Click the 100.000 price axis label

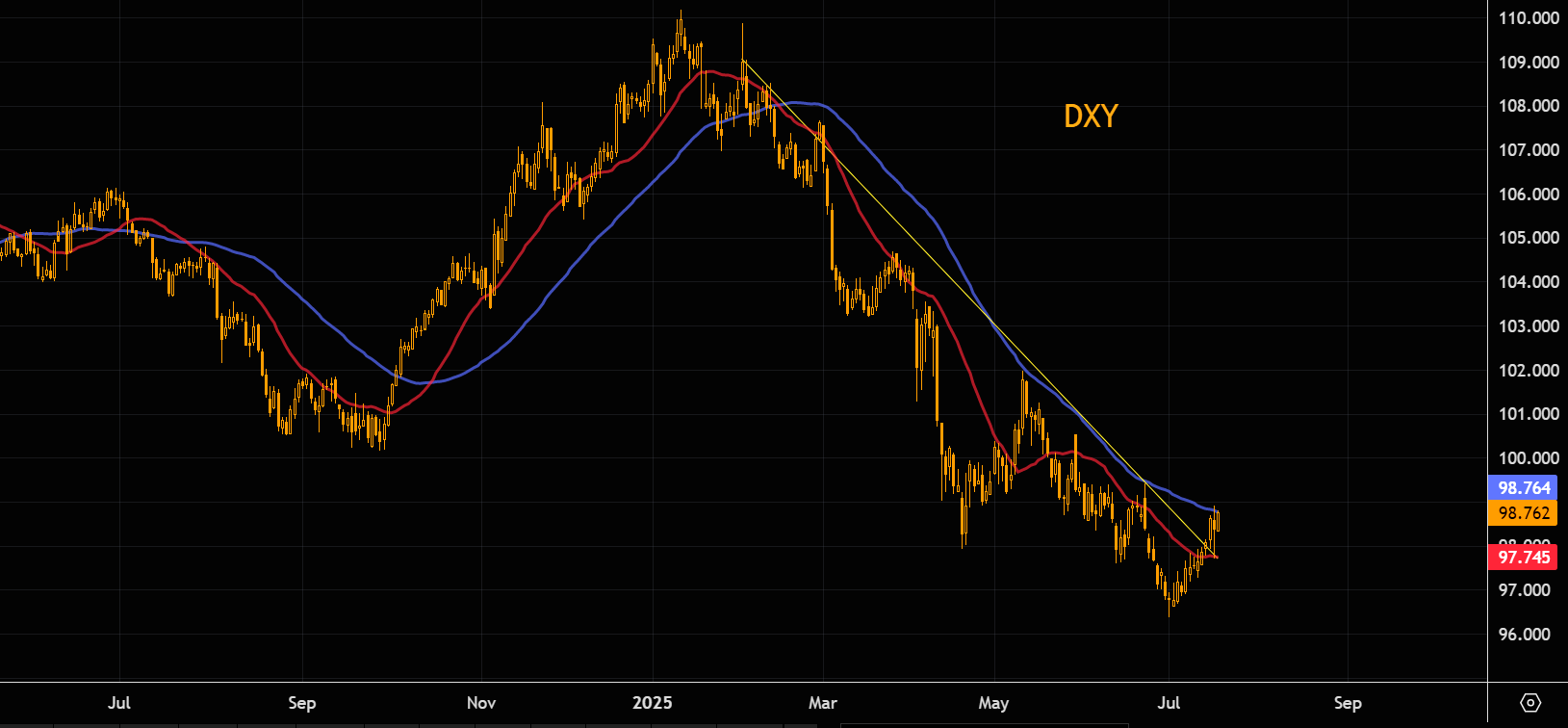pyautogui.click(x=1529, y=458)
